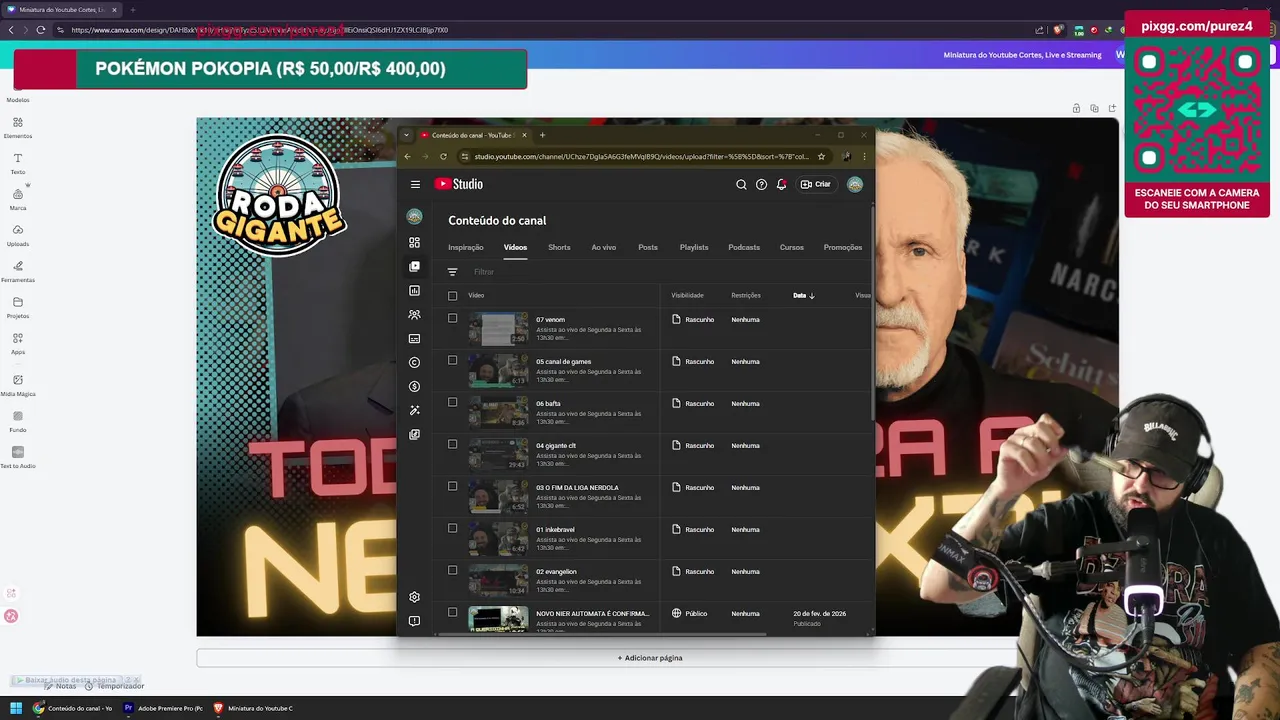Select checkbox for 02 evangelion
The width and height of the screenshot is (1280, 720).
coord(452,570)
